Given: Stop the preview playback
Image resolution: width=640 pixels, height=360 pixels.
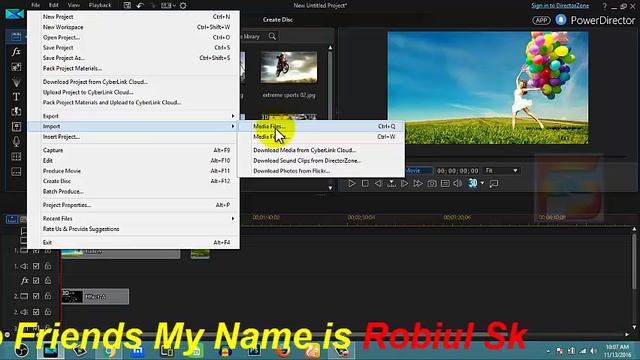Looking at the screenshot, I should point(365,184).
